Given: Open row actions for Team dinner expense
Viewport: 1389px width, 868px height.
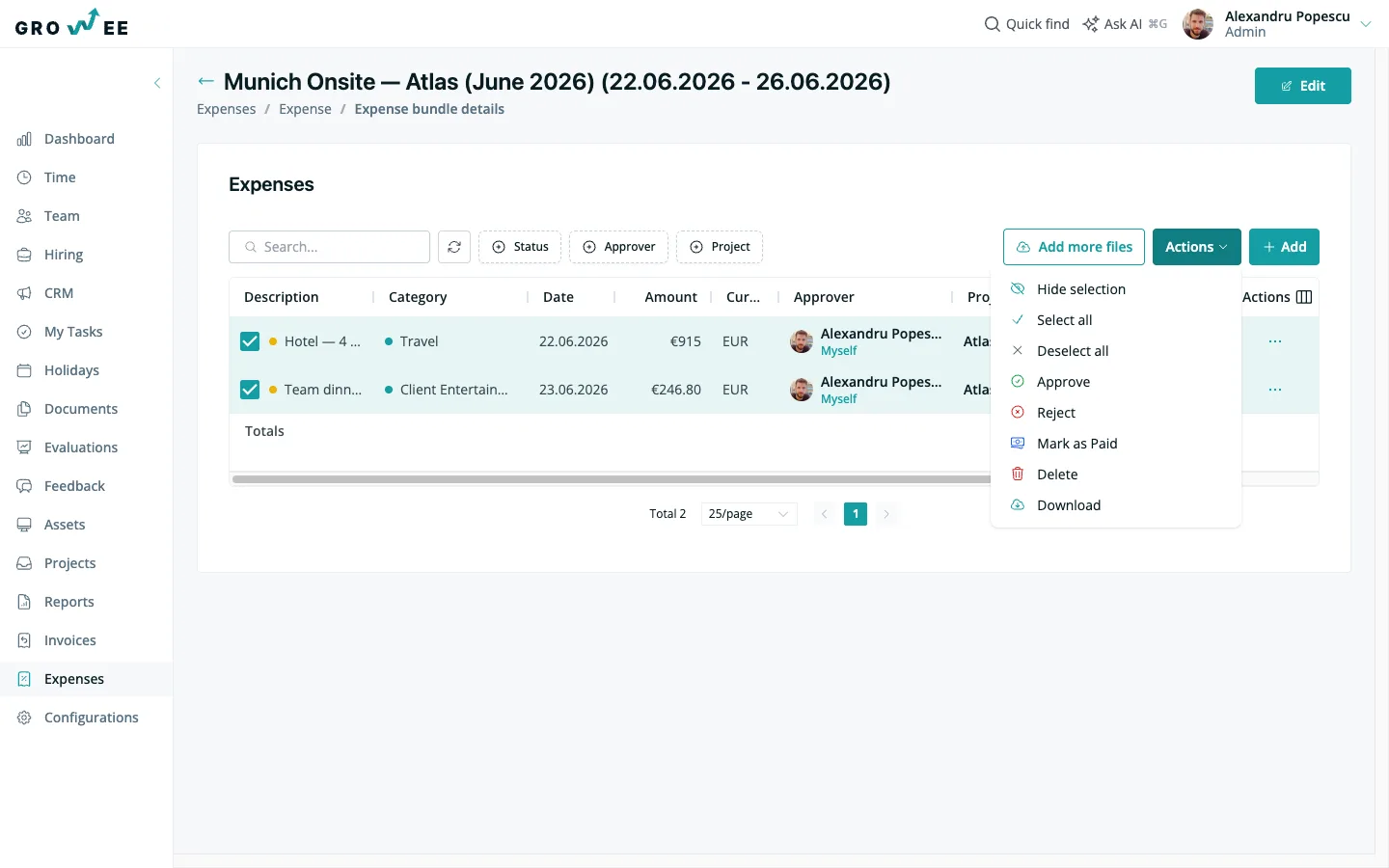Looking at the screenshot, I should (1275, 390).
